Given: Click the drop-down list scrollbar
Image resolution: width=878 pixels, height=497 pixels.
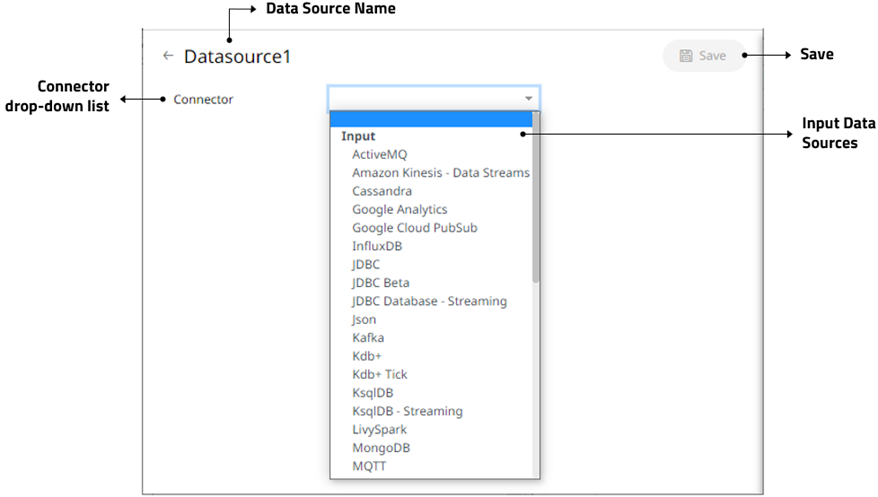Looking at the screenshot, I should (x=536, y=200).
